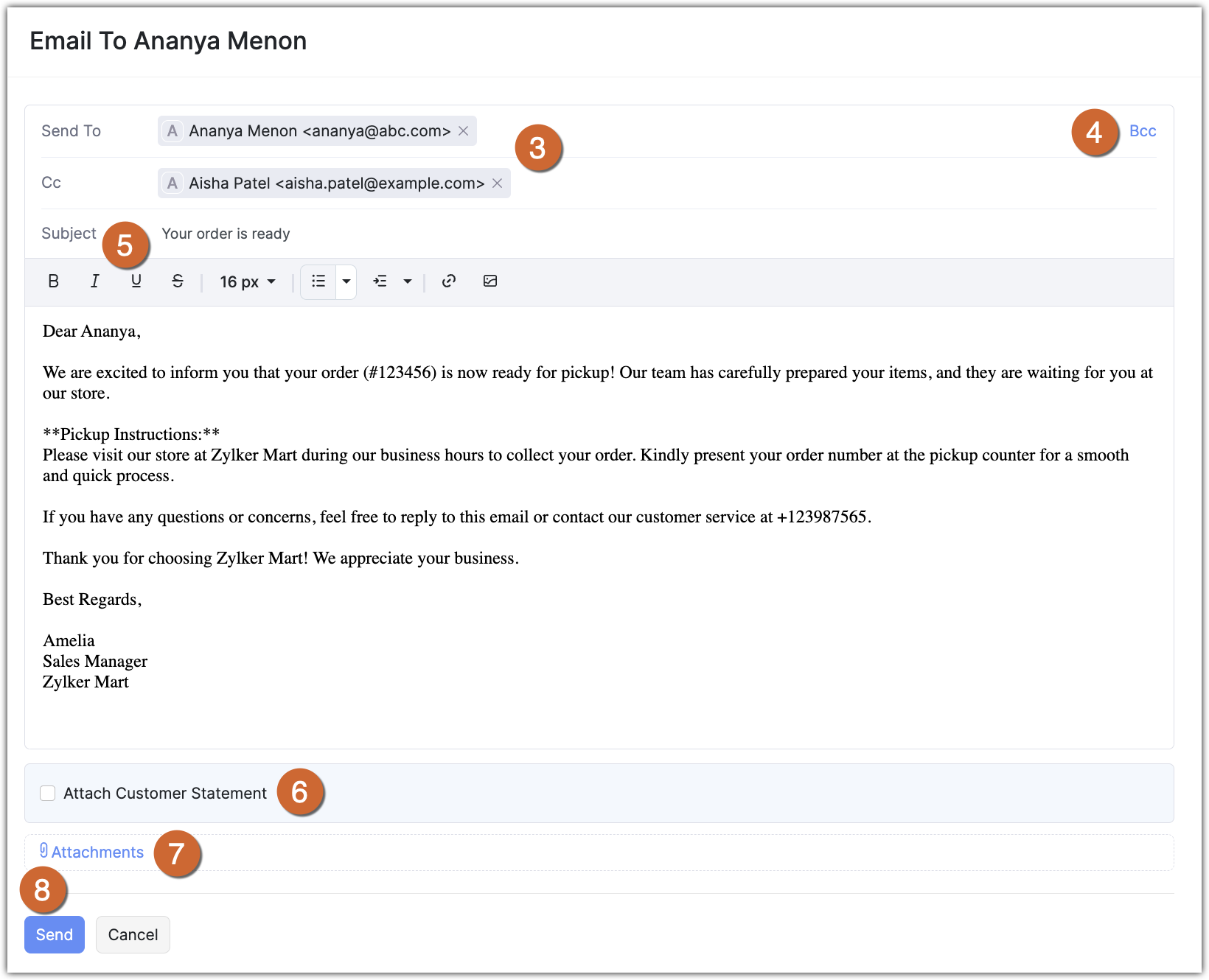Show the Bcc field
The image size is (1209, 980).
point(1142,131)
